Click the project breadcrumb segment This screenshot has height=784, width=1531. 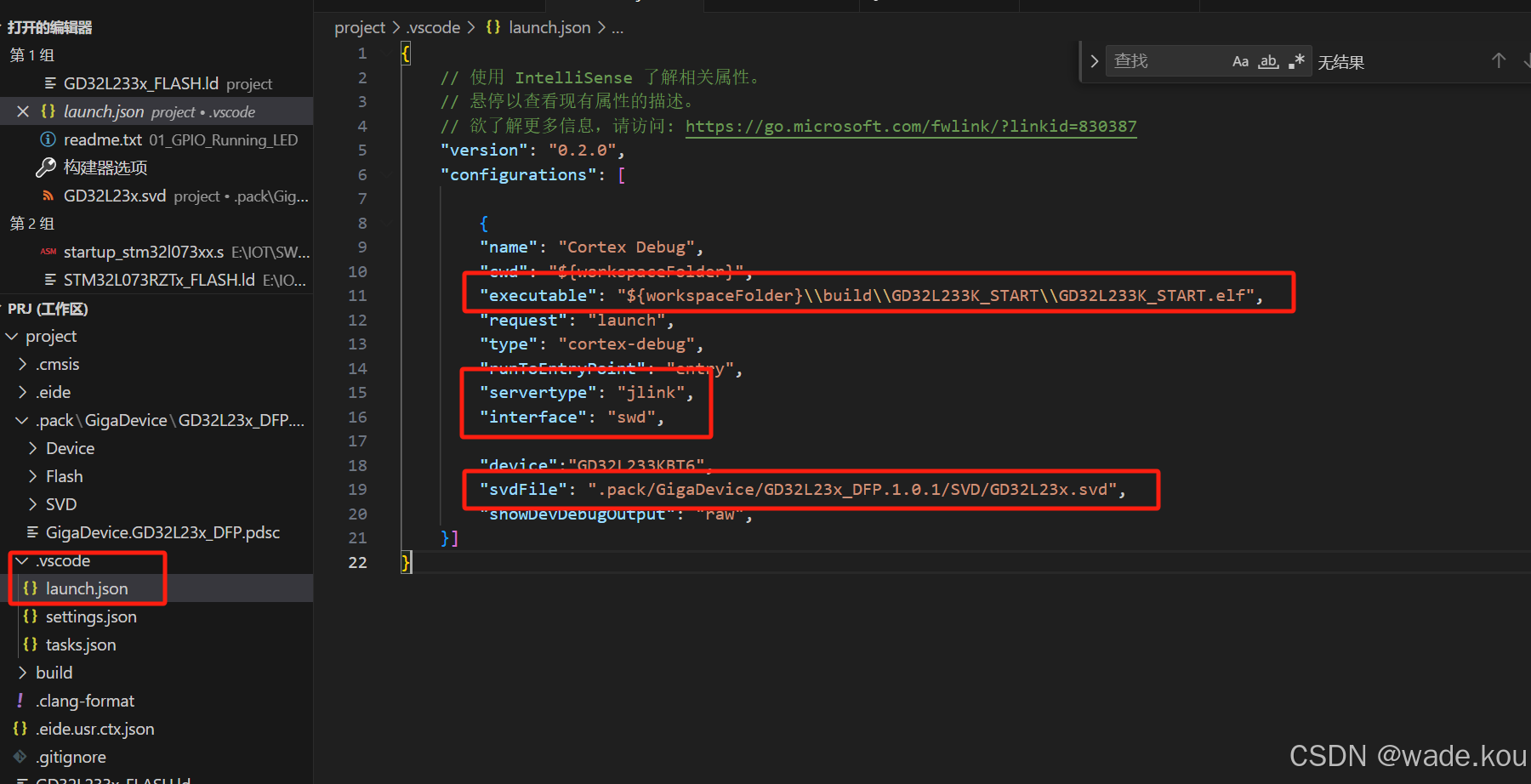[360, 27]
